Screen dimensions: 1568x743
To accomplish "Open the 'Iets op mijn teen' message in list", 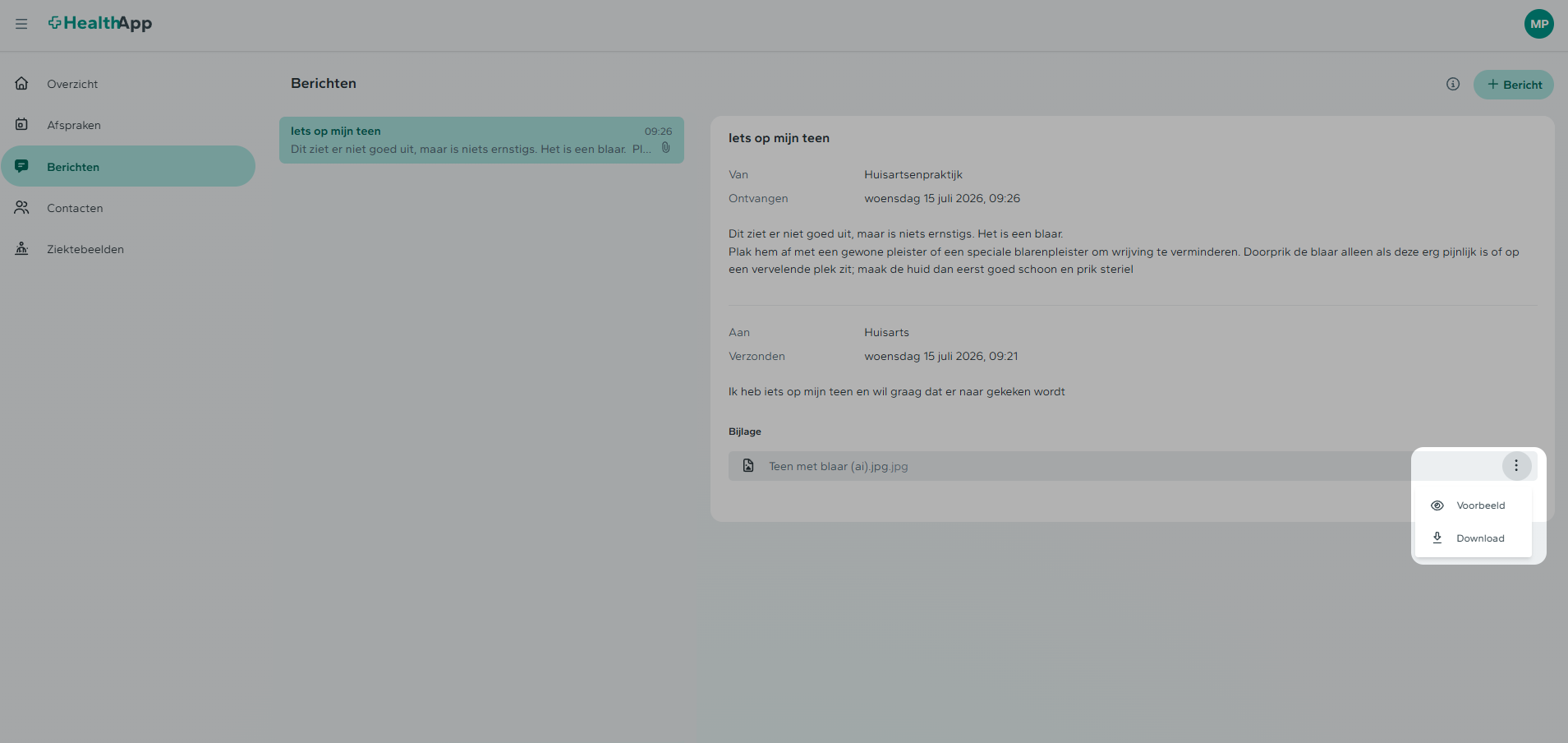I will click(481, 140).
